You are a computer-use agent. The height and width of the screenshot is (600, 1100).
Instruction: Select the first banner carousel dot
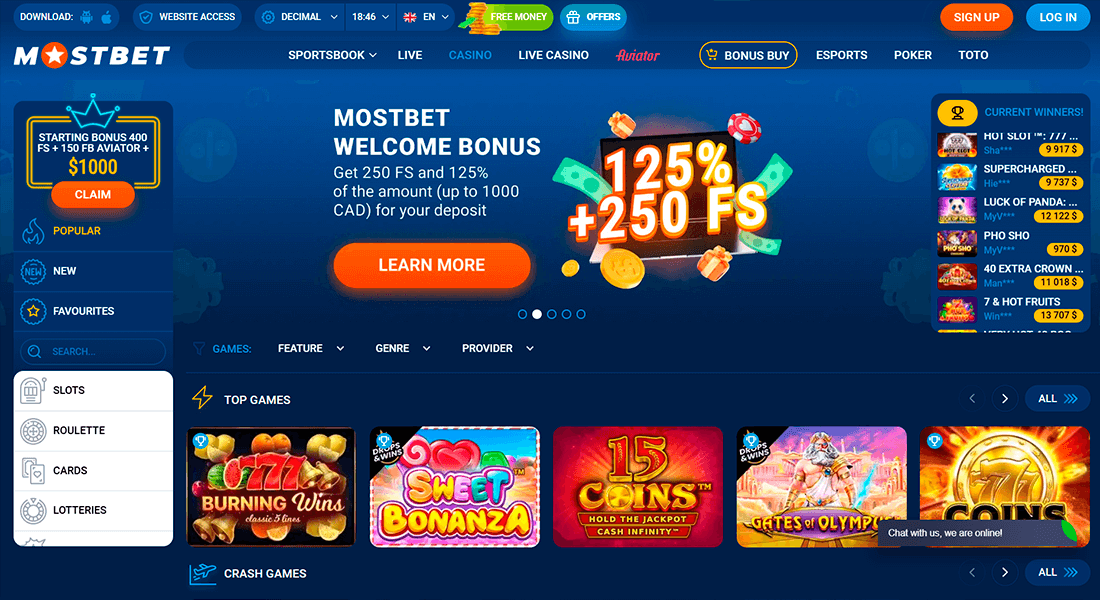pyautogui.click(x=522, y=314)
